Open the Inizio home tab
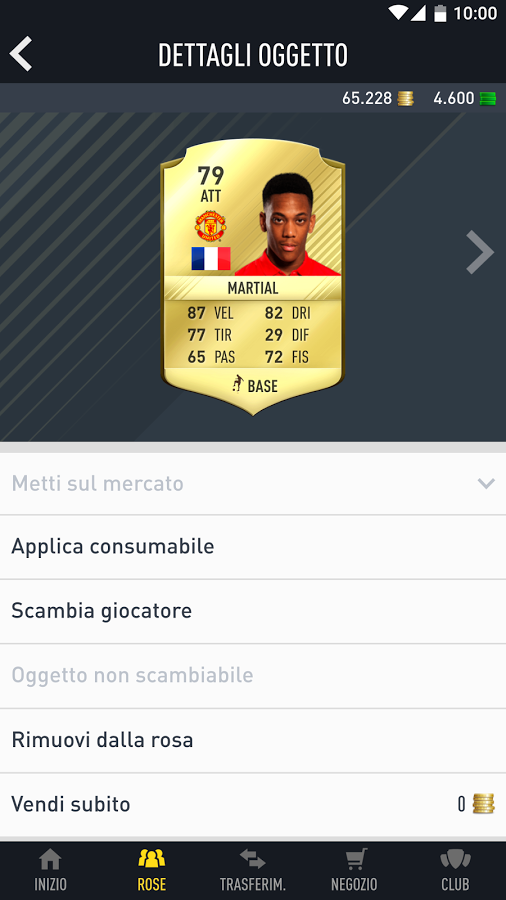Viewport: 506px width, 900px height. [x=50, y=870]
